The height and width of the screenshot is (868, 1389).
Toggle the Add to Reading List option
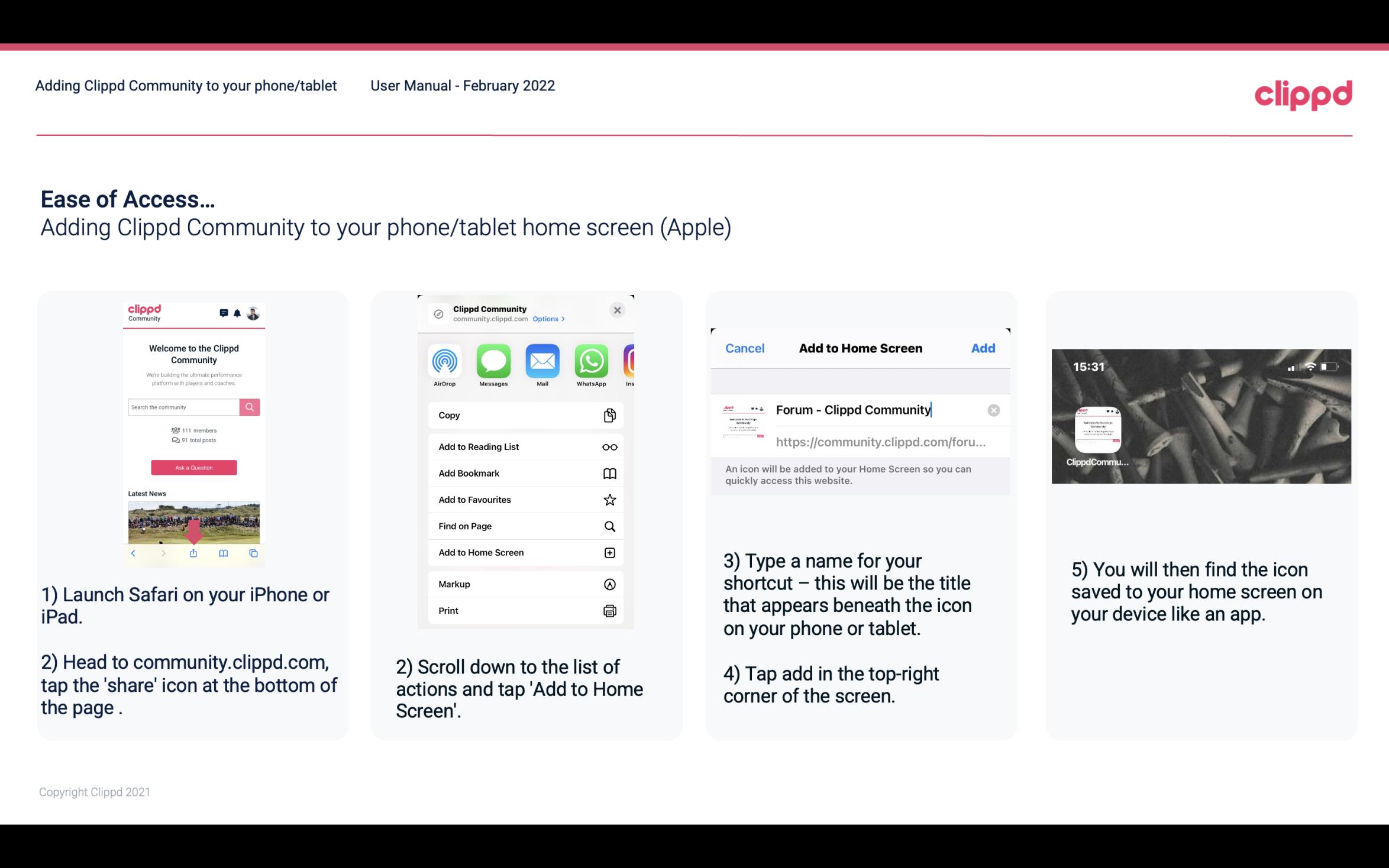point(524,446)
